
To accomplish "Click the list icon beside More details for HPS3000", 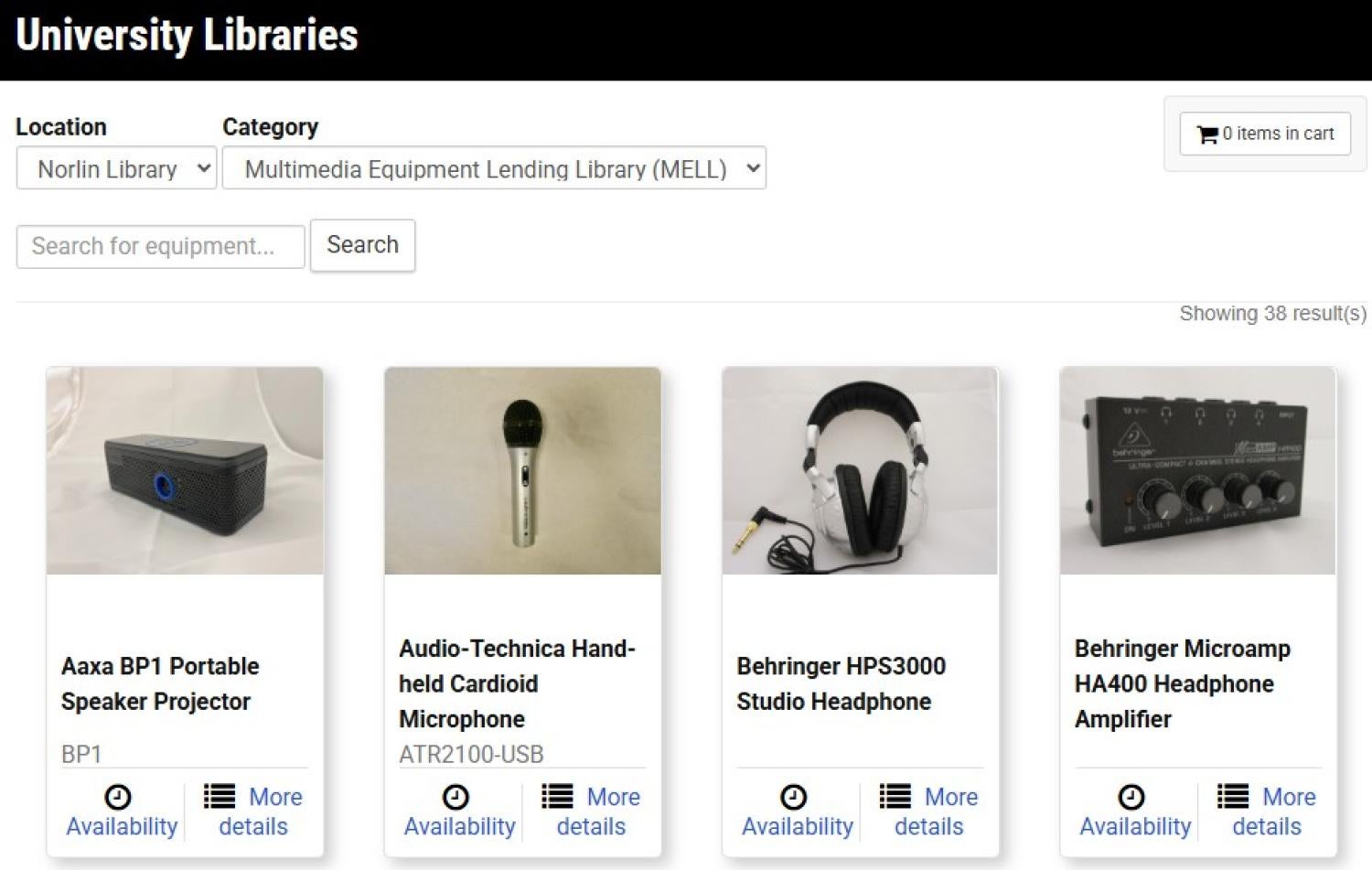I will tap(893, 796).
